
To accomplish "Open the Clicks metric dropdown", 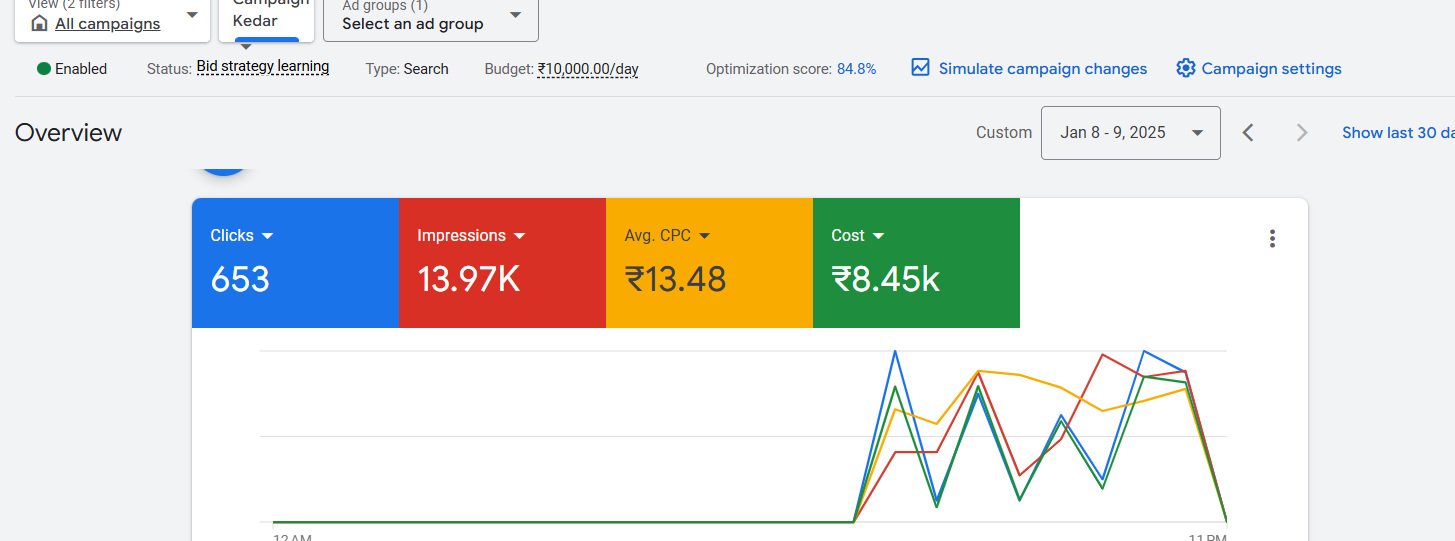I will point(267,236).
